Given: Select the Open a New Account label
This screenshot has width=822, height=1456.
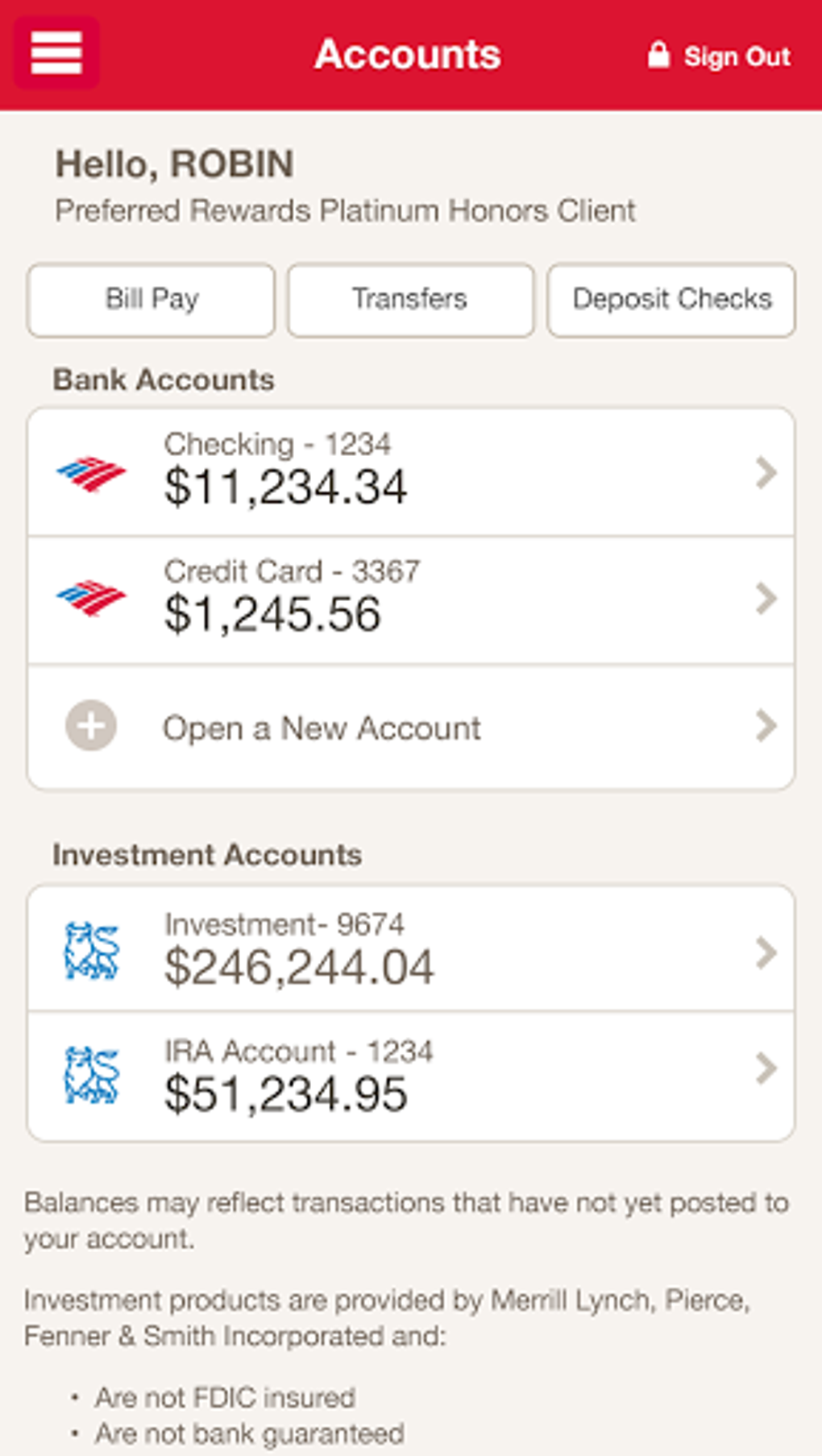Looking at the screenshot, I should click(x=322, y=728).
